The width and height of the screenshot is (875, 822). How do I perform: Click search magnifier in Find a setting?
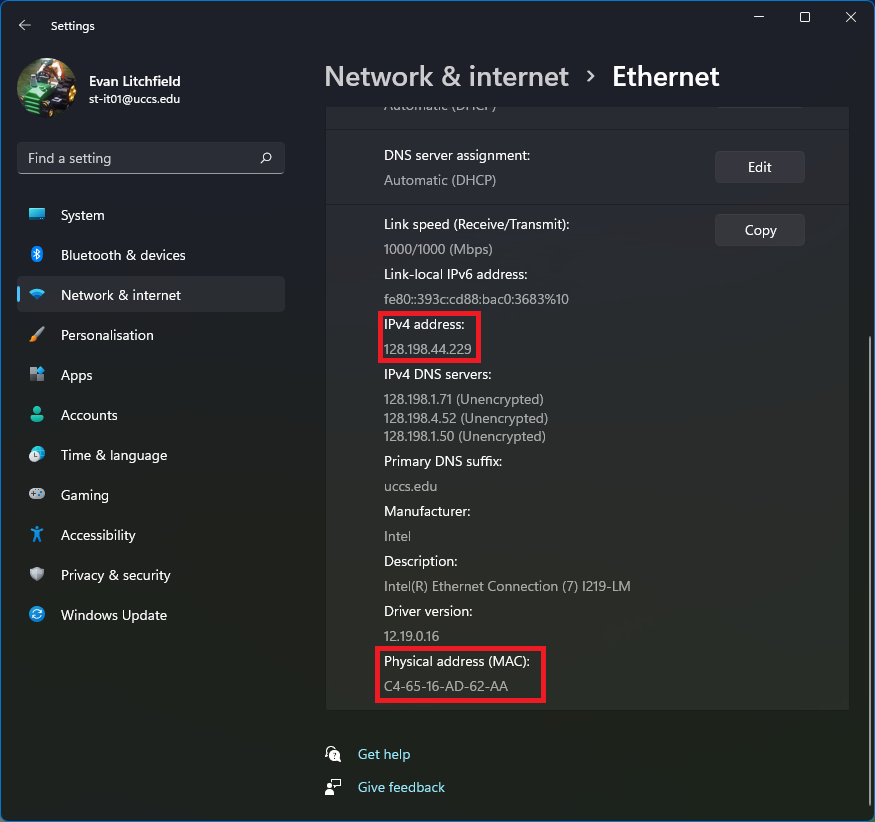pyautogui.click(x=266, y=158)
